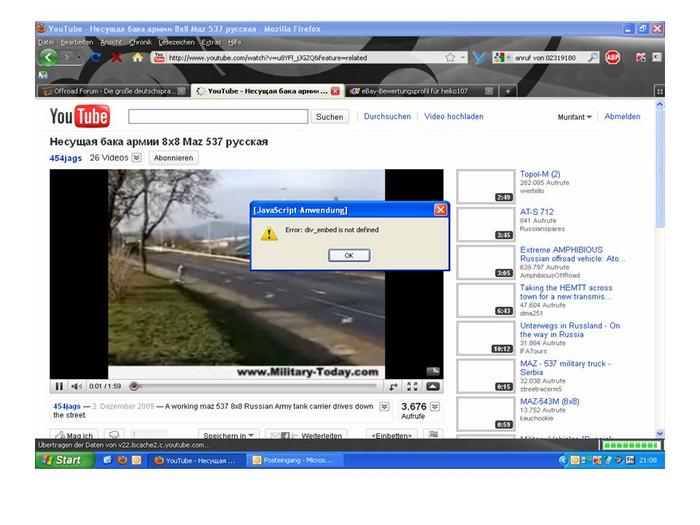Click the expand player arrow icon
This screenshot has height=525, width=700.
pyautogui.click(x=432, y=386)
